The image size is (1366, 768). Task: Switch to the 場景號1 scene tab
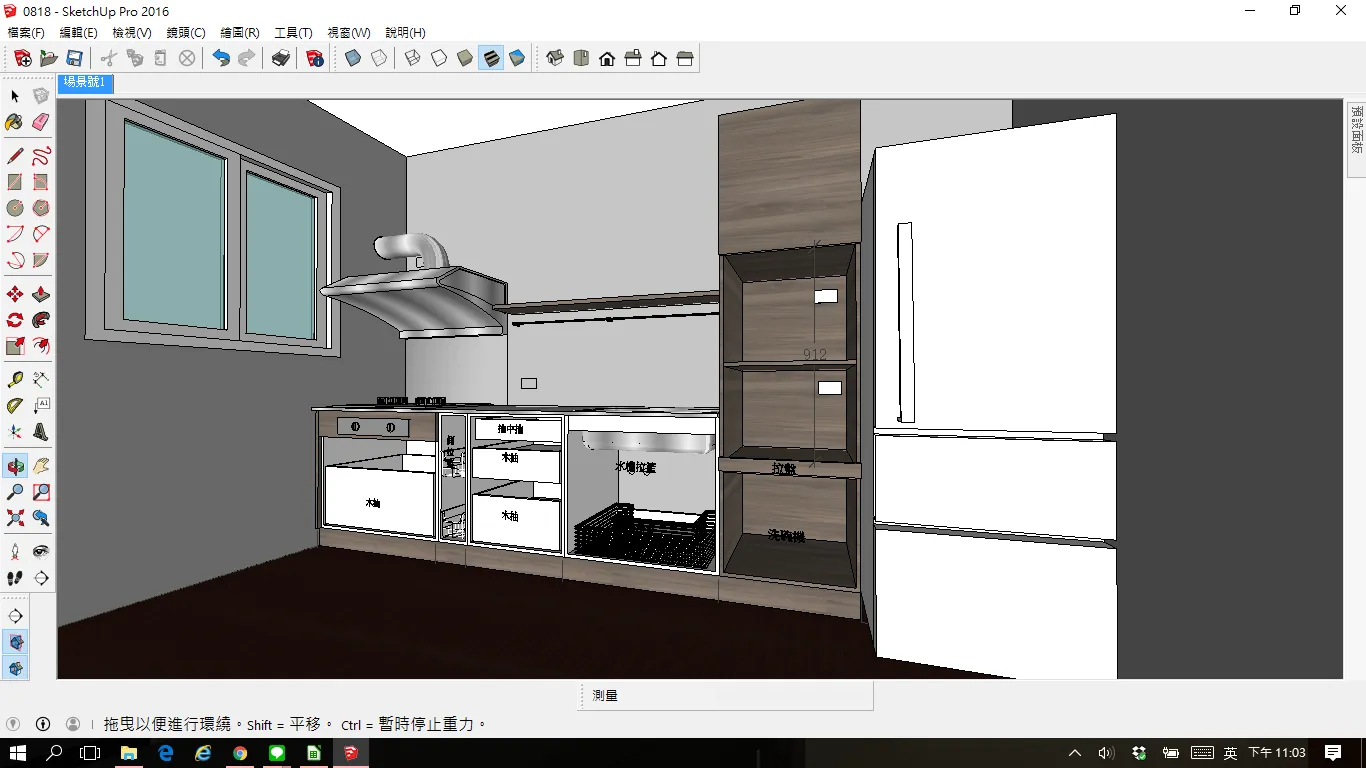pyautogui.click(x=85, y=83)
